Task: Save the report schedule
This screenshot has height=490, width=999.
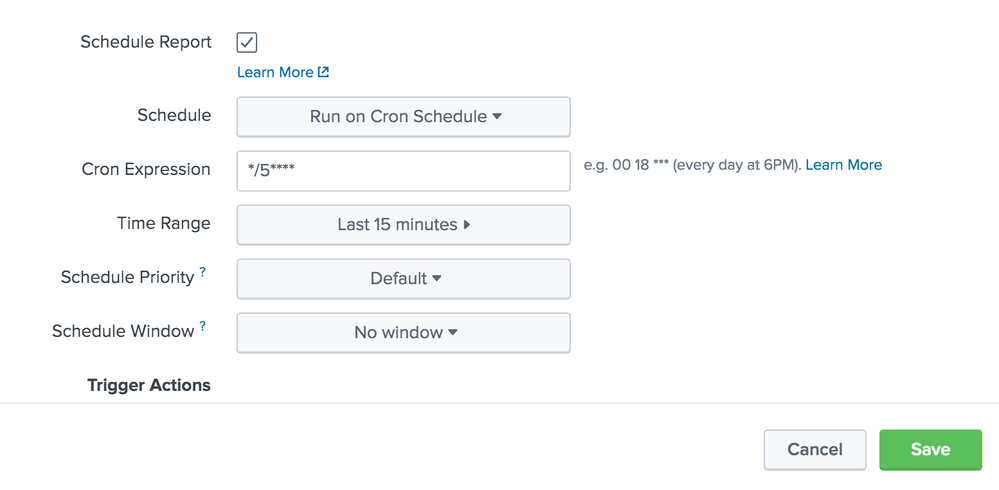Action: pyautogui.click(x=931, y=450)
